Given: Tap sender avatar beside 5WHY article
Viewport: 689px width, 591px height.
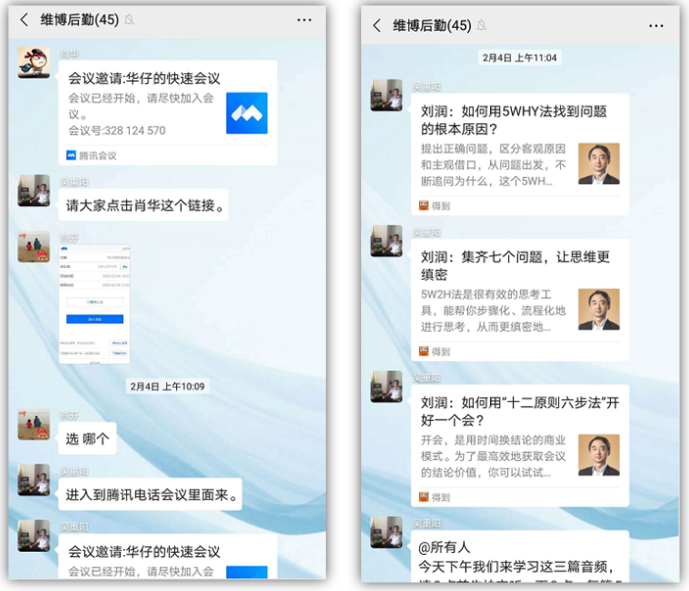Looking at the screenshot, I should tap(386, 95).
